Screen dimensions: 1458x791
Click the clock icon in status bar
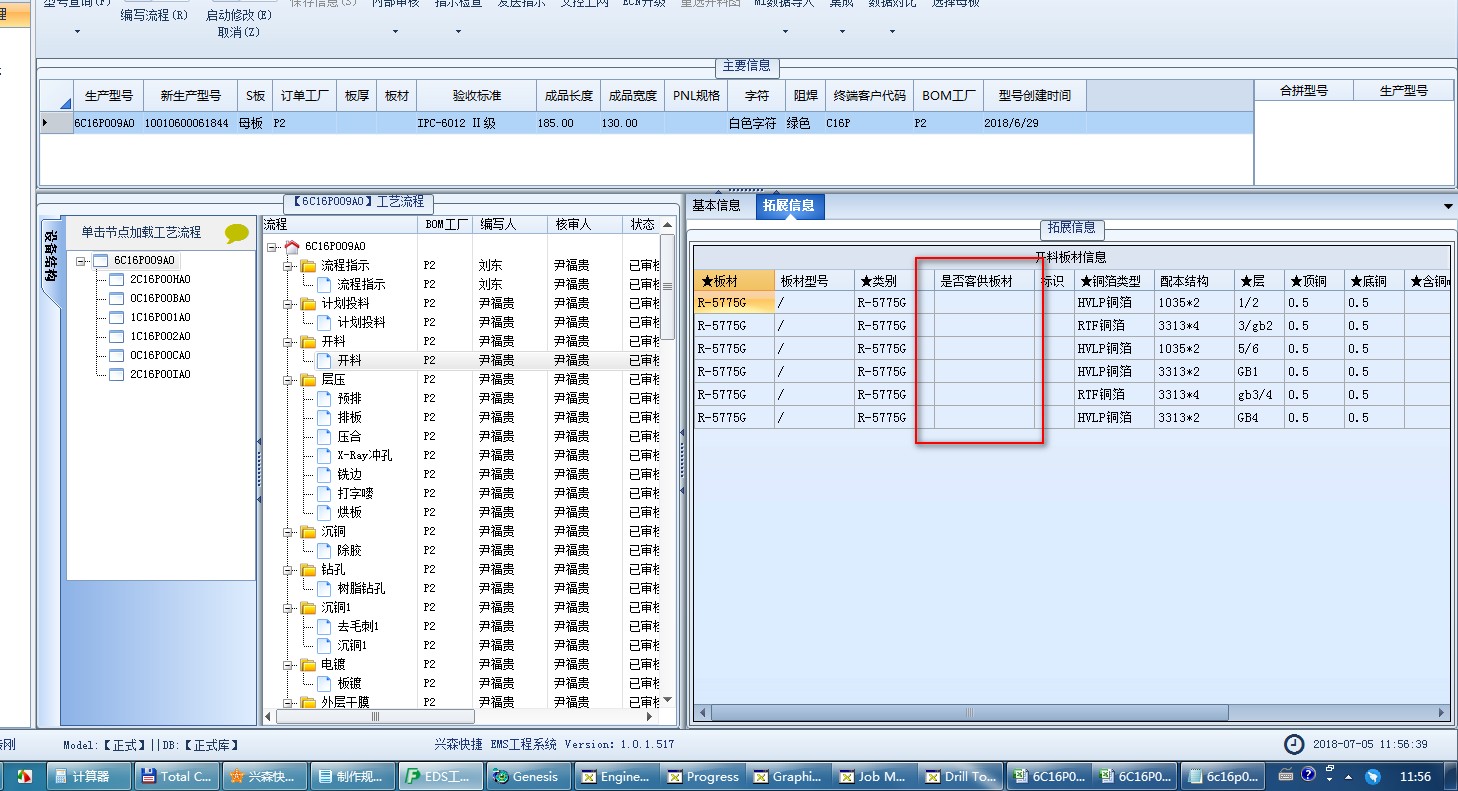1295,744
